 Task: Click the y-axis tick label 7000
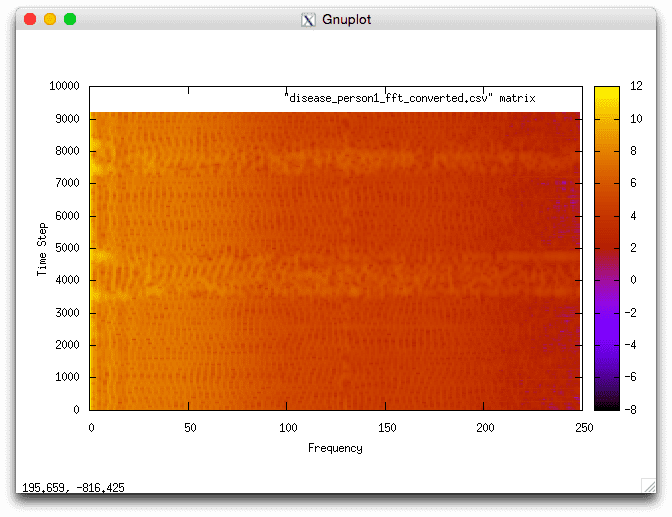coord(67,183)
